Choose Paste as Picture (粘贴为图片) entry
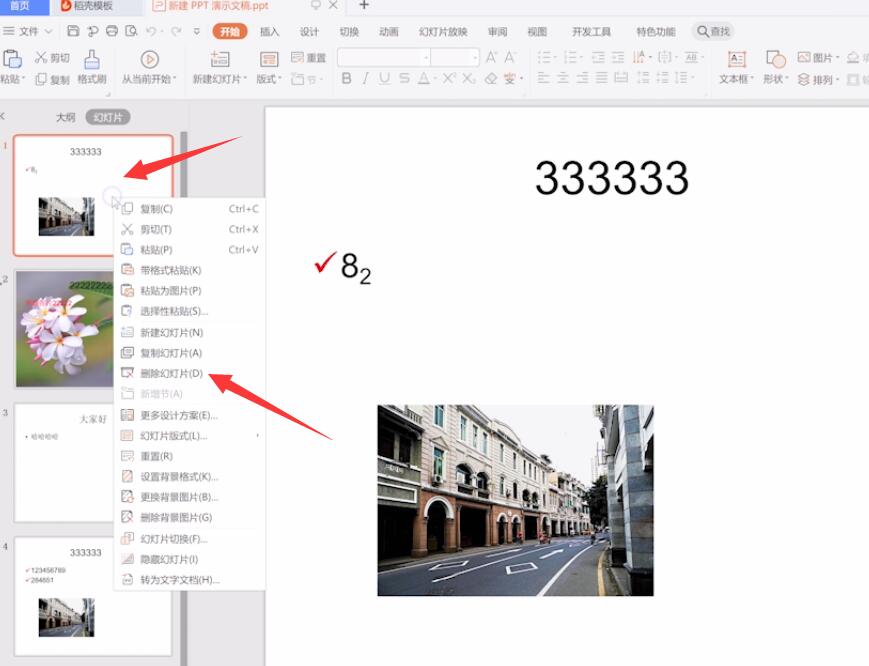 (190, 290)
